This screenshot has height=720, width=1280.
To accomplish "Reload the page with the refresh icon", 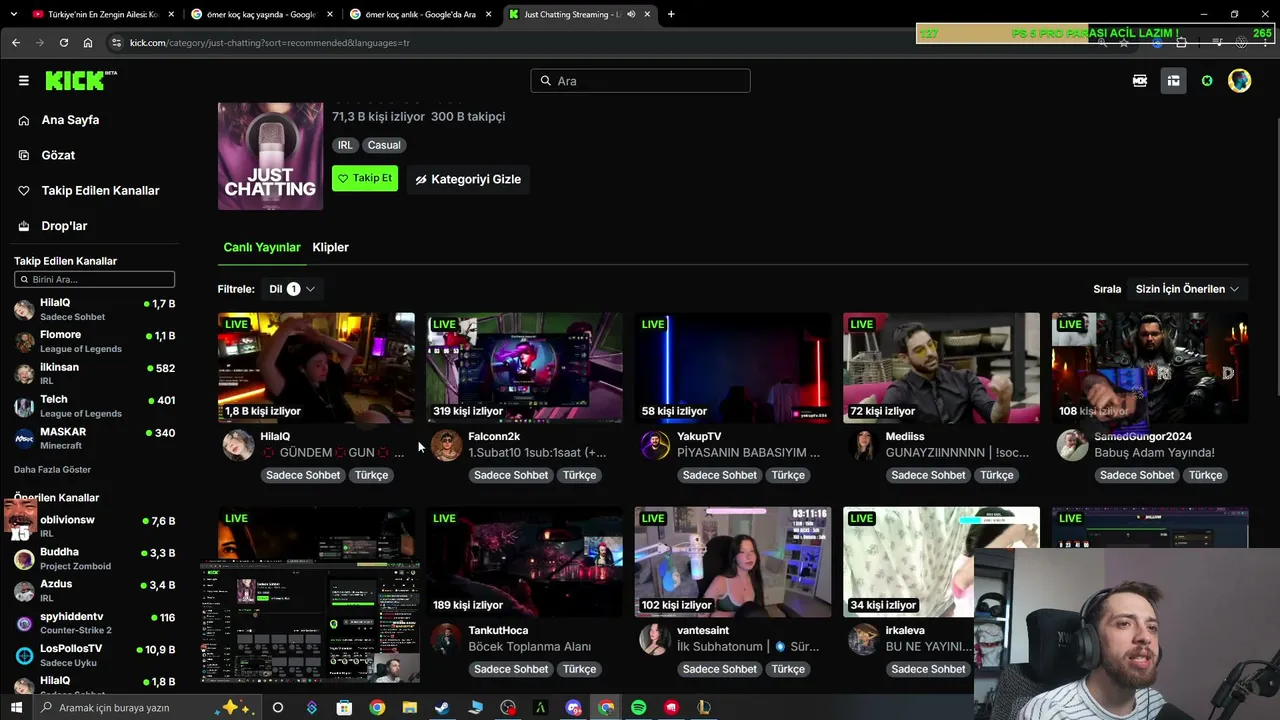I will (x=64, y=43).
